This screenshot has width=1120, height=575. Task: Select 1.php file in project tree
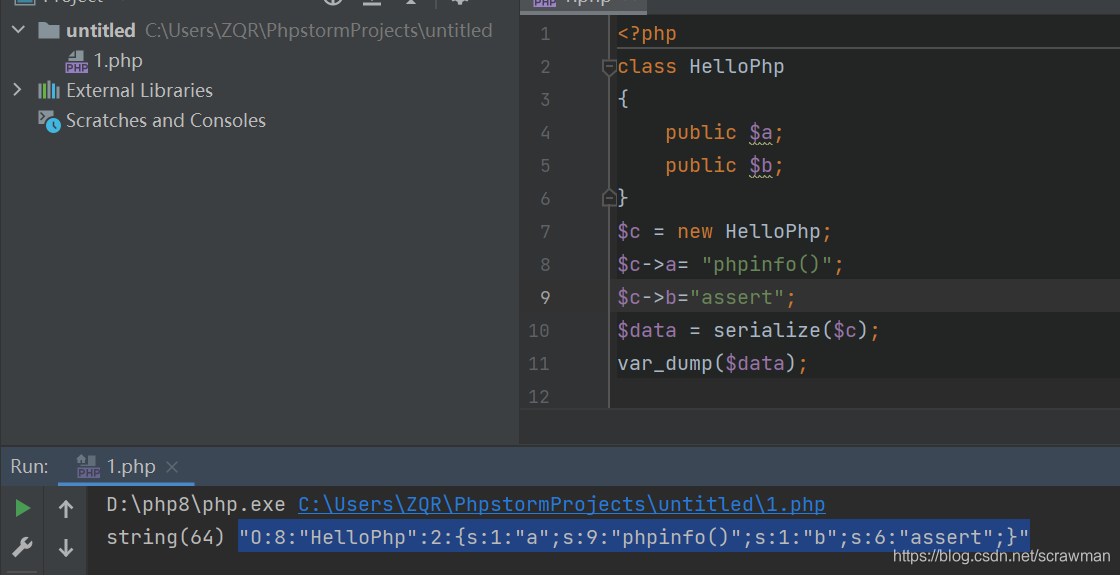pos(118,61)
